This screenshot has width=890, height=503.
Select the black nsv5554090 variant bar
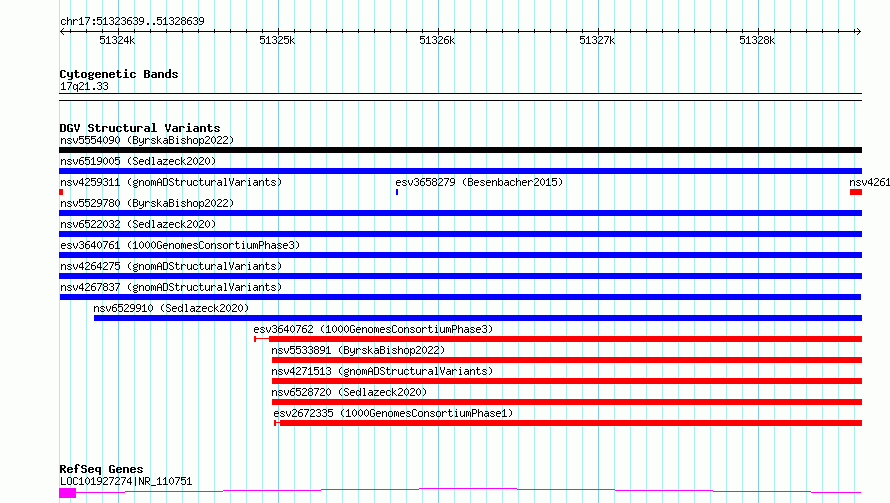click(x=460, y=150)
